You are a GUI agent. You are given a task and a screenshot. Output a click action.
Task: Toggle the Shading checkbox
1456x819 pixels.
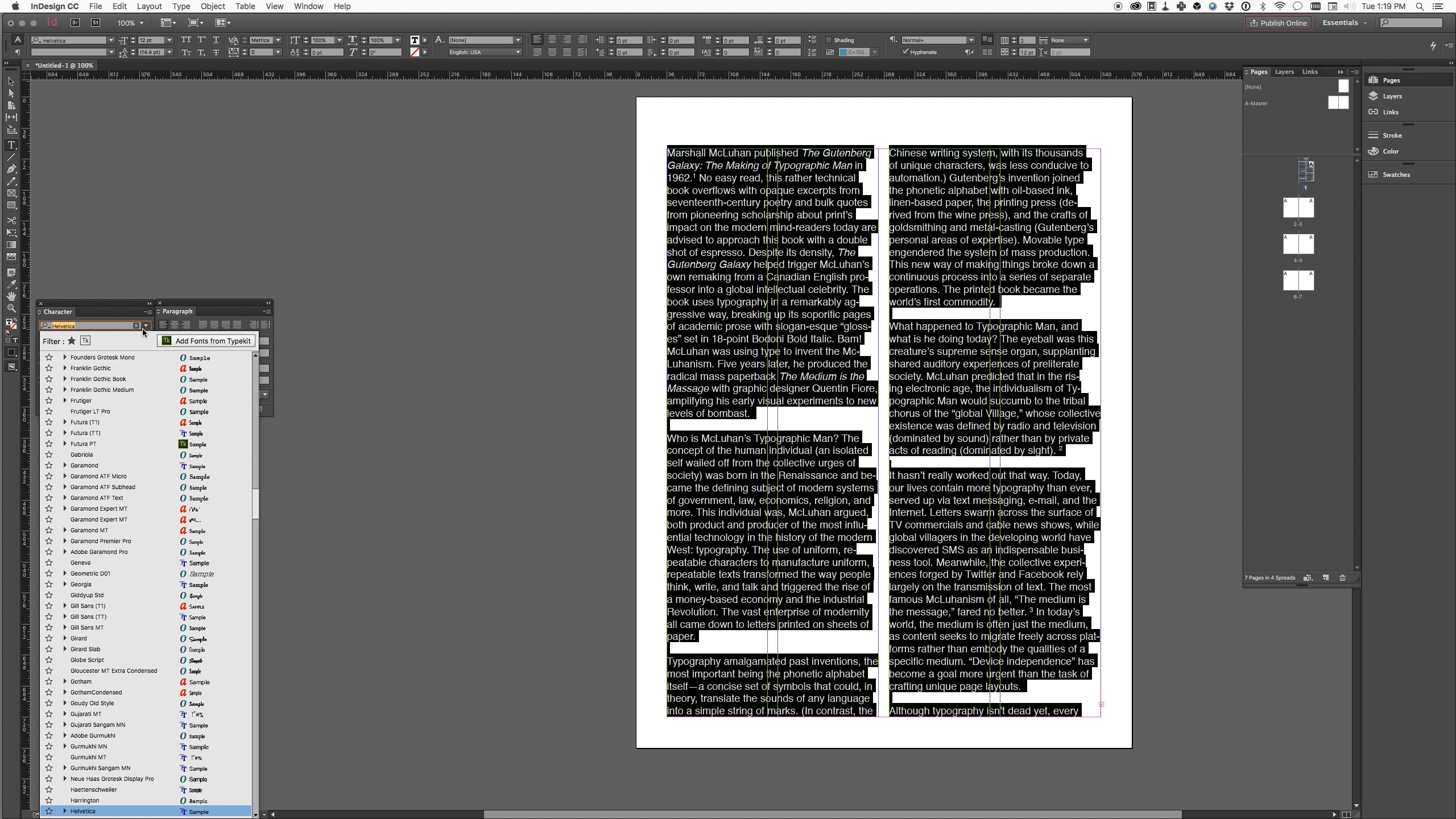829,40
